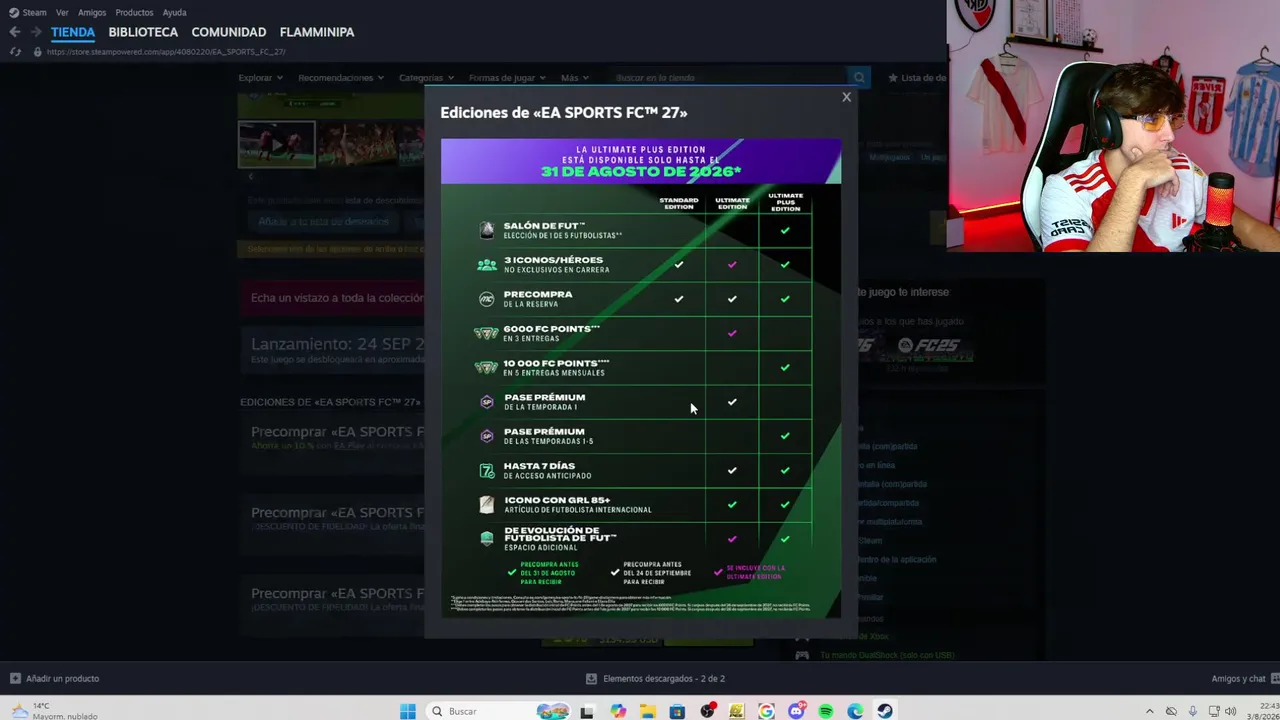Click the store search magnifier button
The image size is (1280, 720).
pyautogui.click(x=858, y=78)
